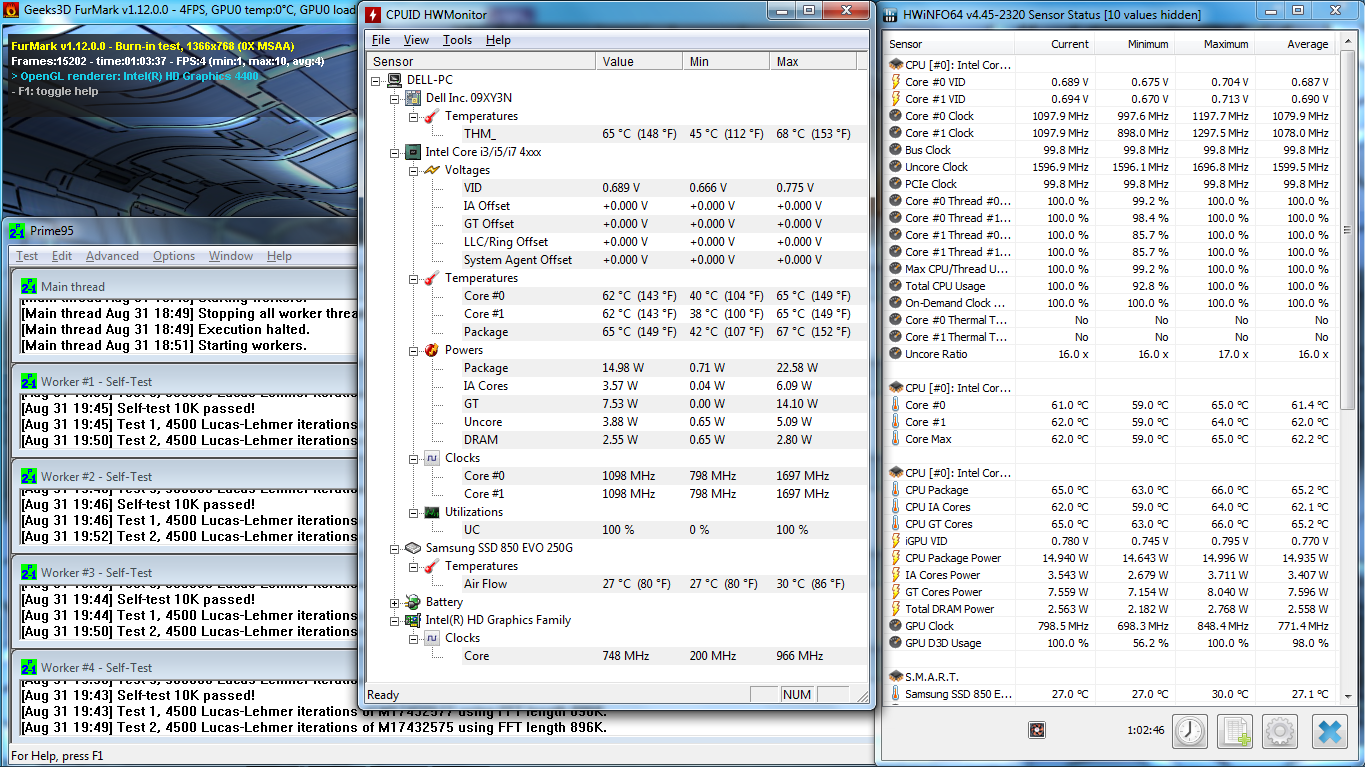This screenshot has width=1365, height=767.
Task: Collapse the Intel Core i3/i5/i7 4xxx node
Action: (x=394, y=152)
